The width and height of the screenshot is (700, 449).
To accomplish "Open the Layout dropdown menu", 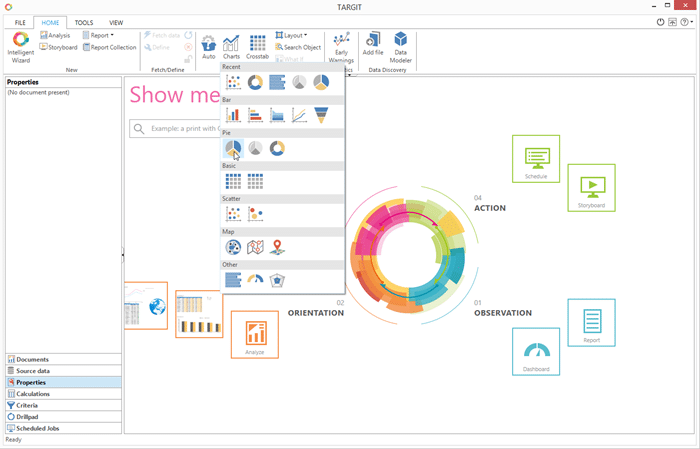I will point(294,35).
